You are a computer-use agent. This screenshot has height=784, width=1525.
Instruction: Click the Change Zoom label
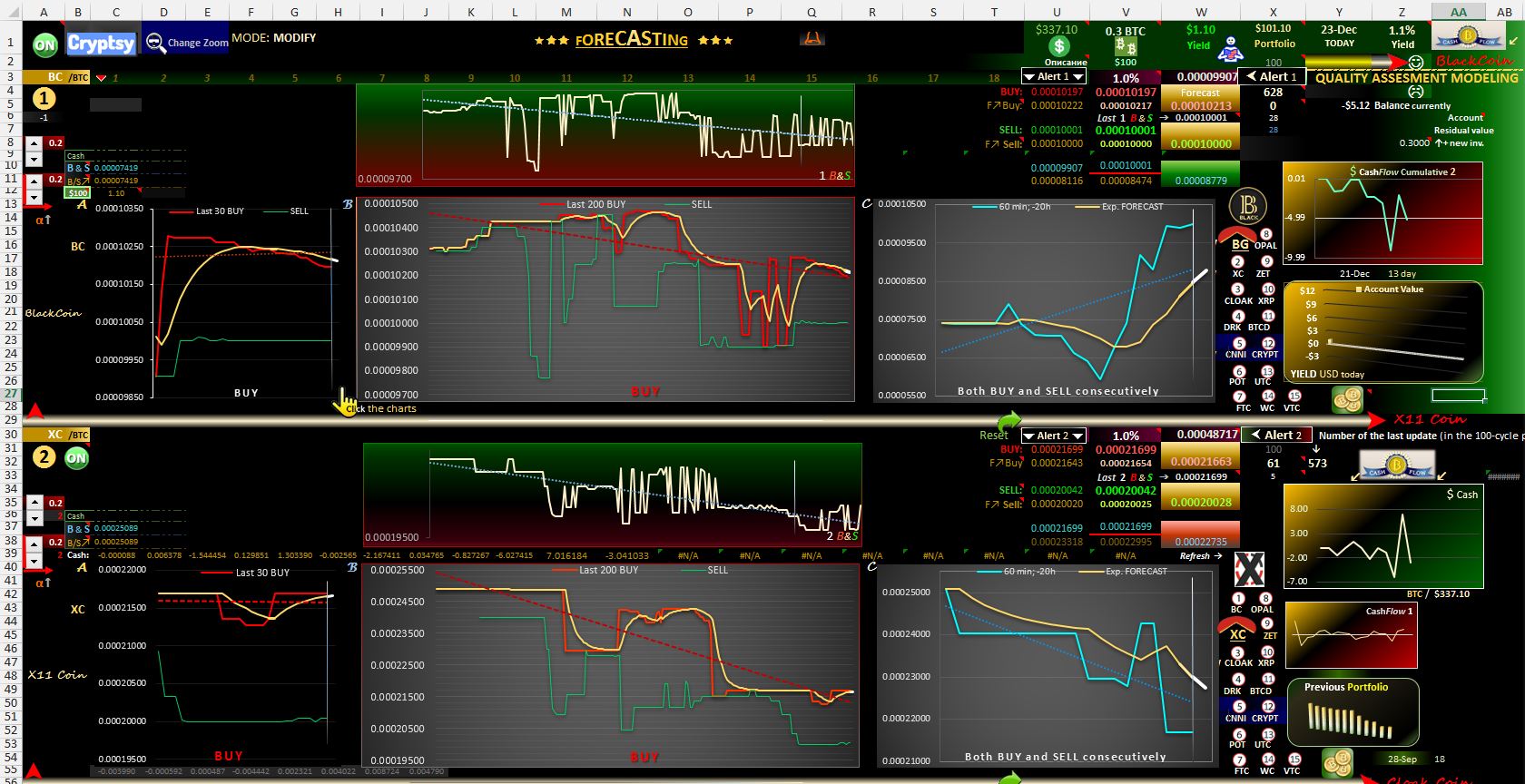[x=197, y=43]
